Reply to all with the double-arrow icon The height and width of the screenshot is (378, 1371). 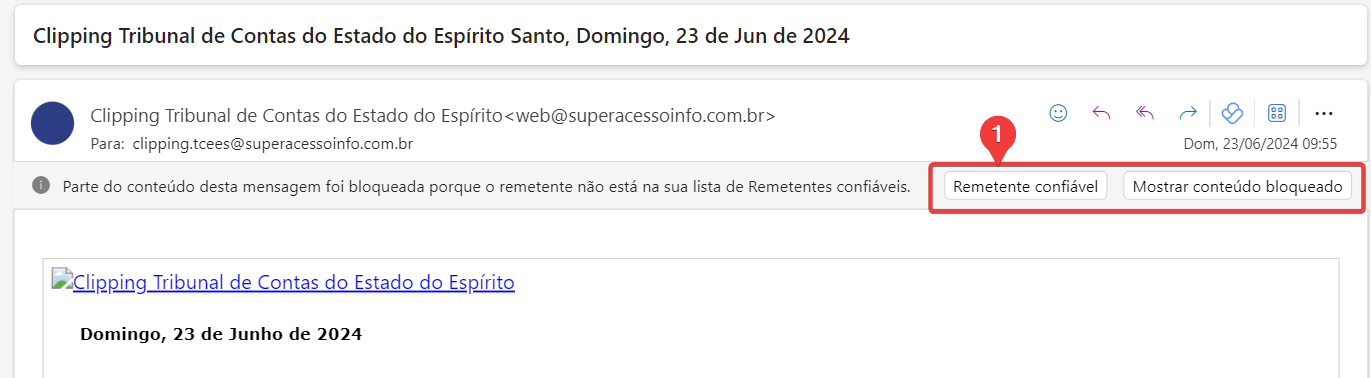1145,113
